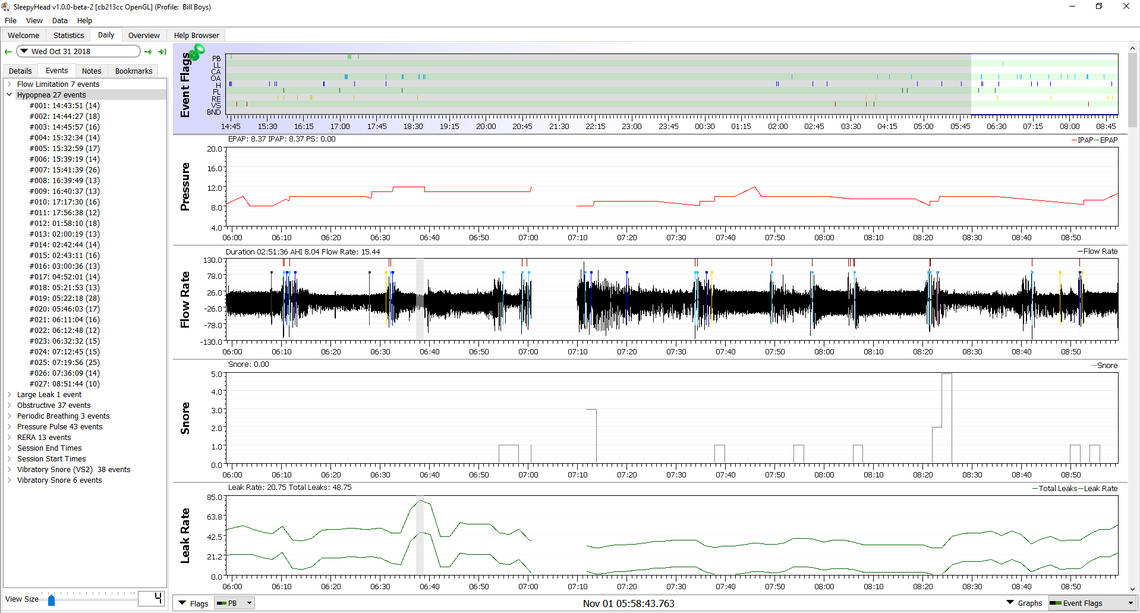The image size is (1140, 613).
Task: Select hypopnea event #001: 14:43:51 (14)
Action: tap(65, 105)
